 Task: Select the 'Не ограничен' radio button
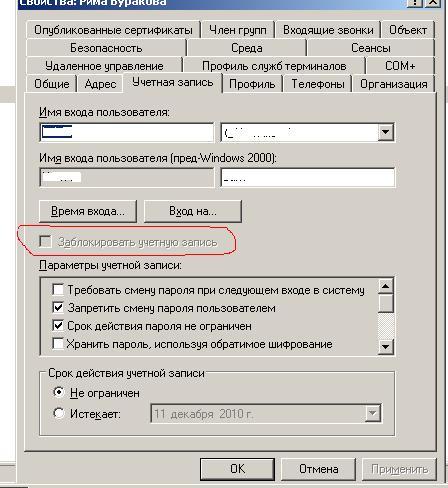click(x=59, y=392)
